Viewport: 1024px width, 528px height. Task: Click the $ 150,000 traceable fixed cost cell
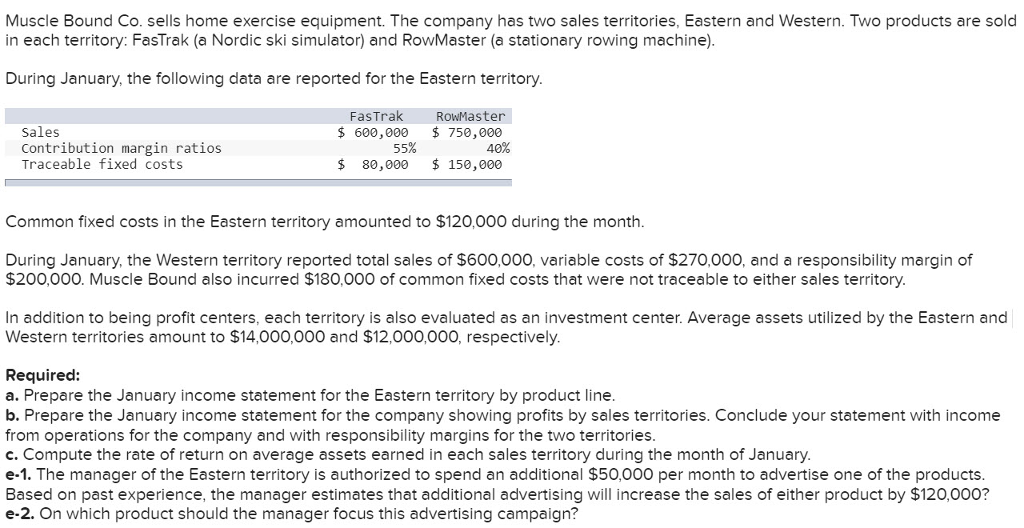[x=467, y=164]
